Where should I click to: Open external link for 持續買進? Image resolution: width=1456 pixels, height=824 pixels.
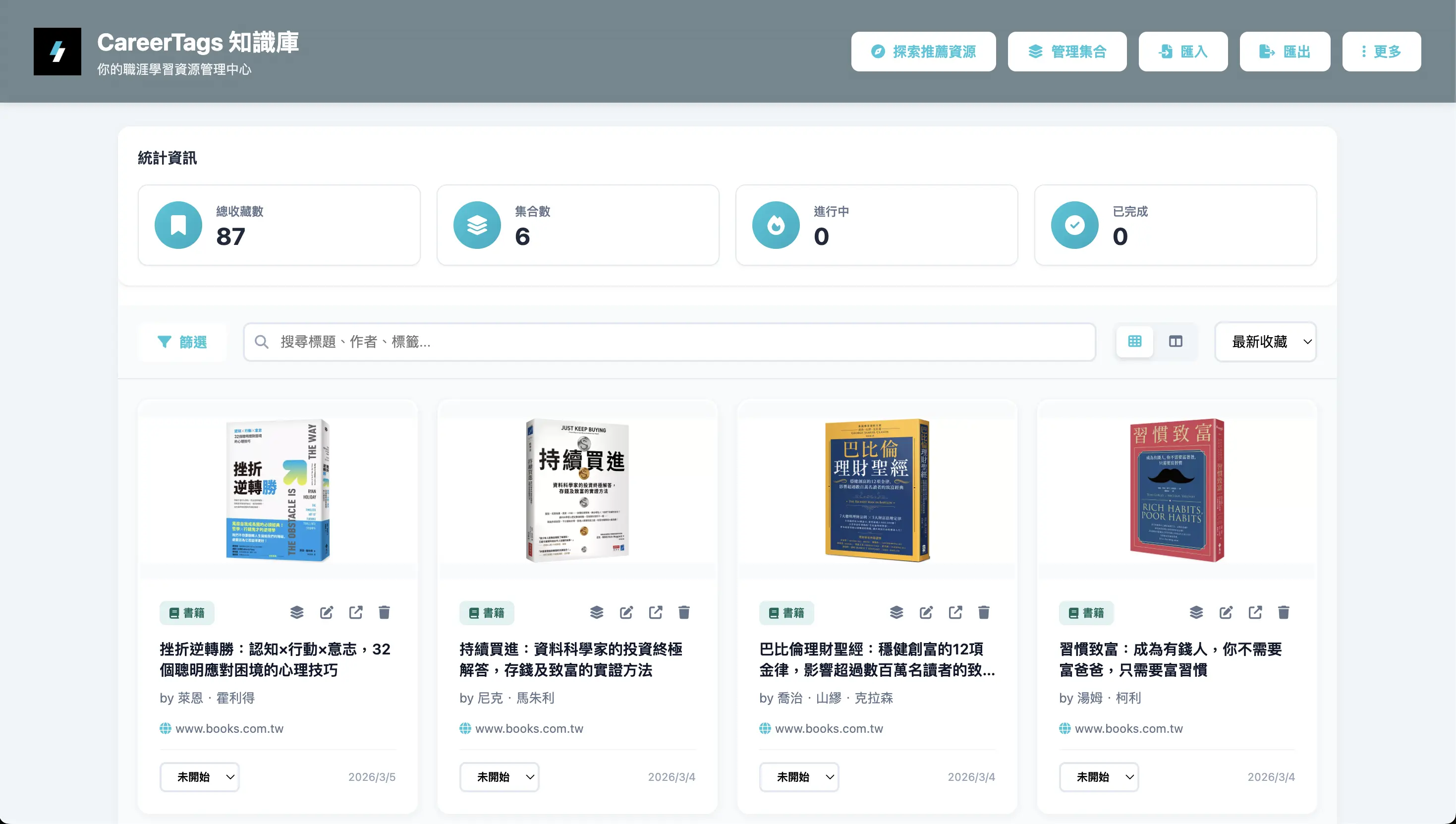[655, 612]
